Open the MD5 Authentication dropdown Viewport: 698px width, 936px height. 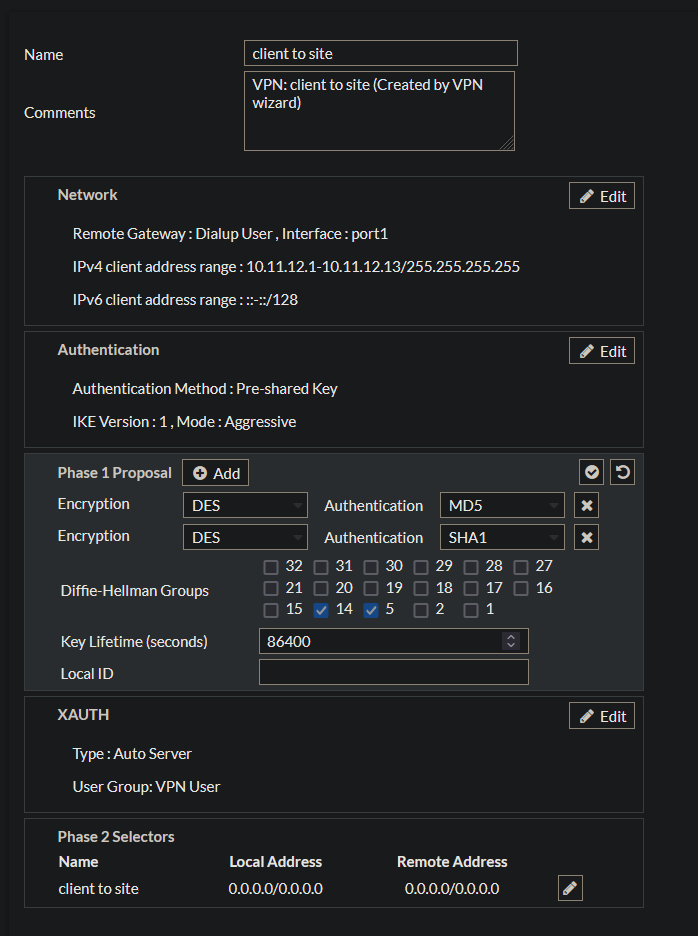(x=502, y=506)
